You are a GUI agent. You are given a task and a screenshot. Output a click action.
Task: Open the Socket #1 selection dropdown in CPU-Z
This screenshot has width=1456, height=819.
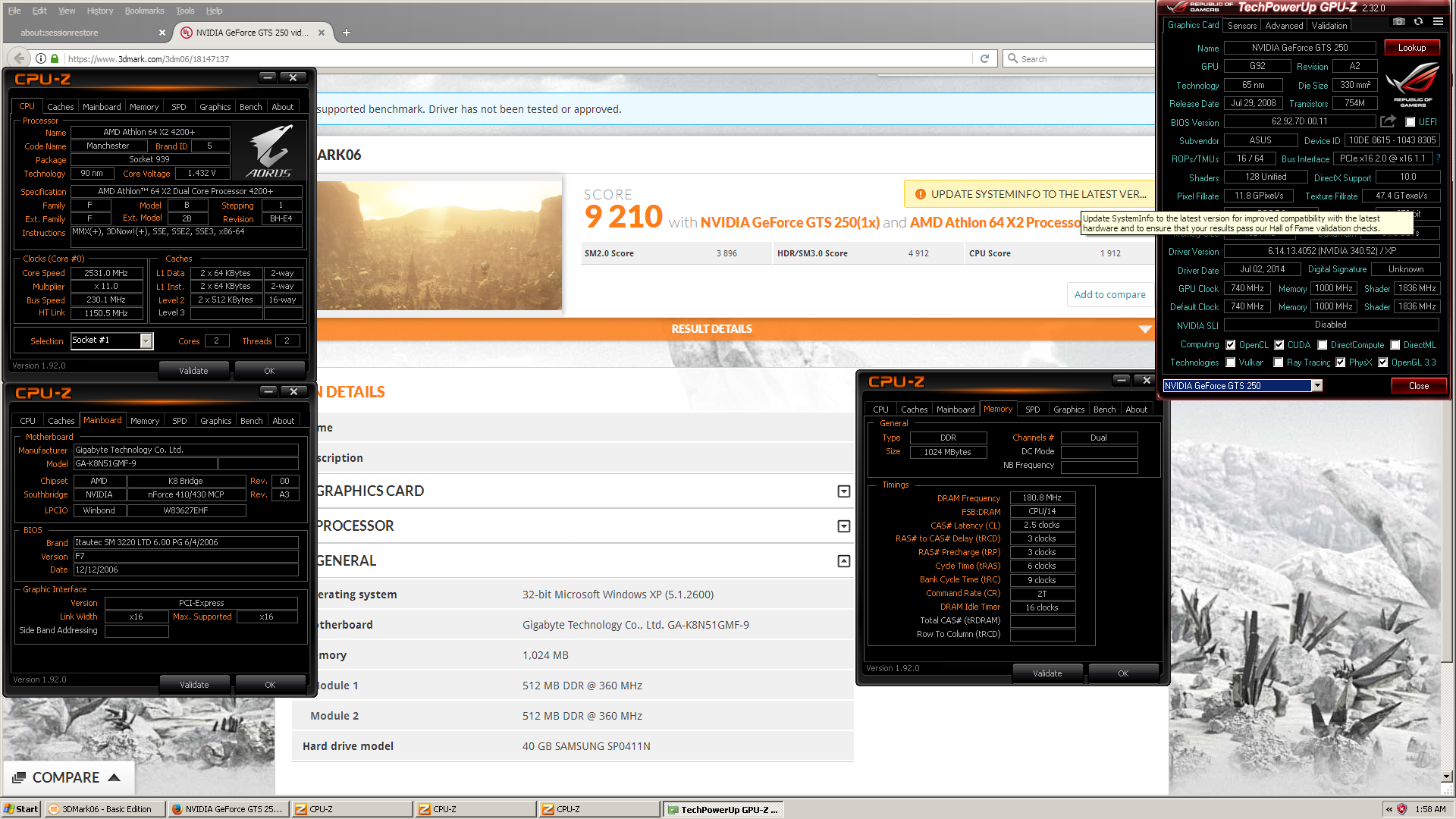click(146, 340)
